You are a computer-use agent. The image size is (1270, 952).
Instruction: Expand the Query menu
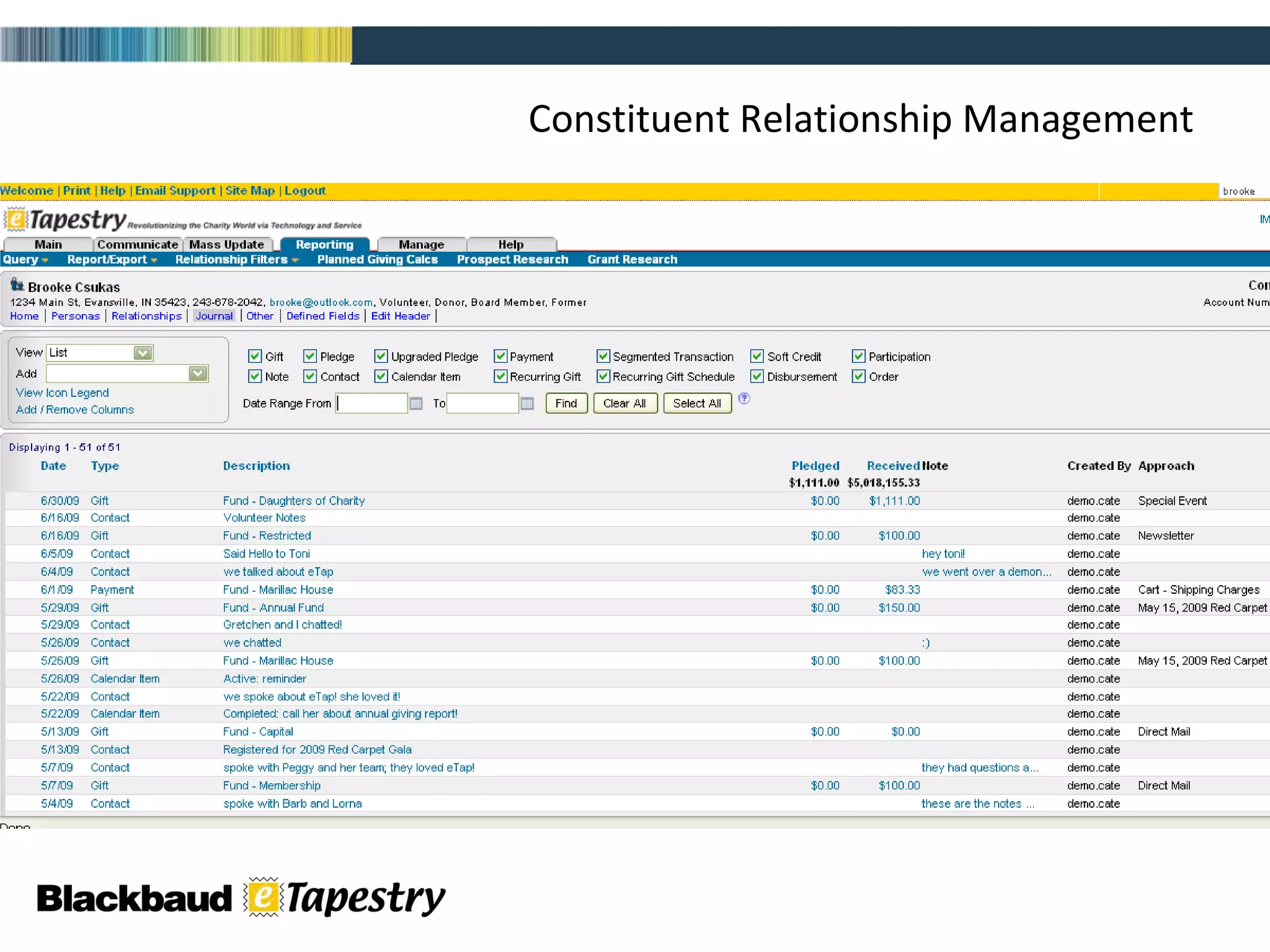tap(25, 260)
